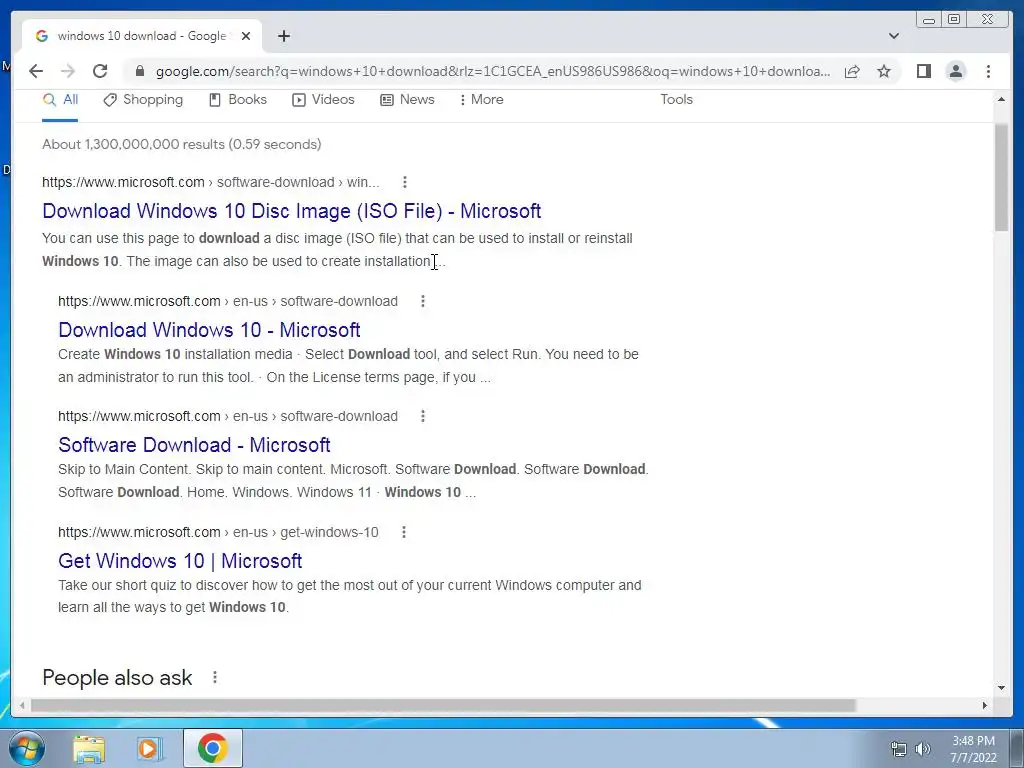The width and height of the screenshot is (1024, 768).
Task: Open the Chrome side panel
Action: 923,71
